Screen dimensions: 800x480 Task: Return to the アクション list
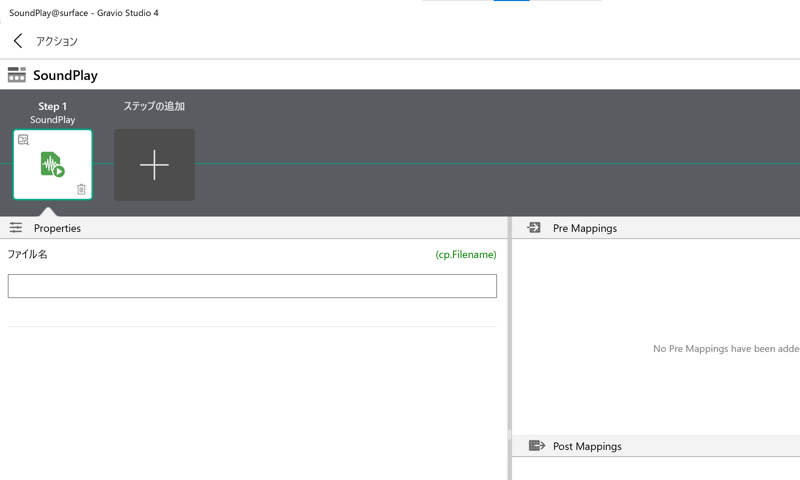[56, 41]
